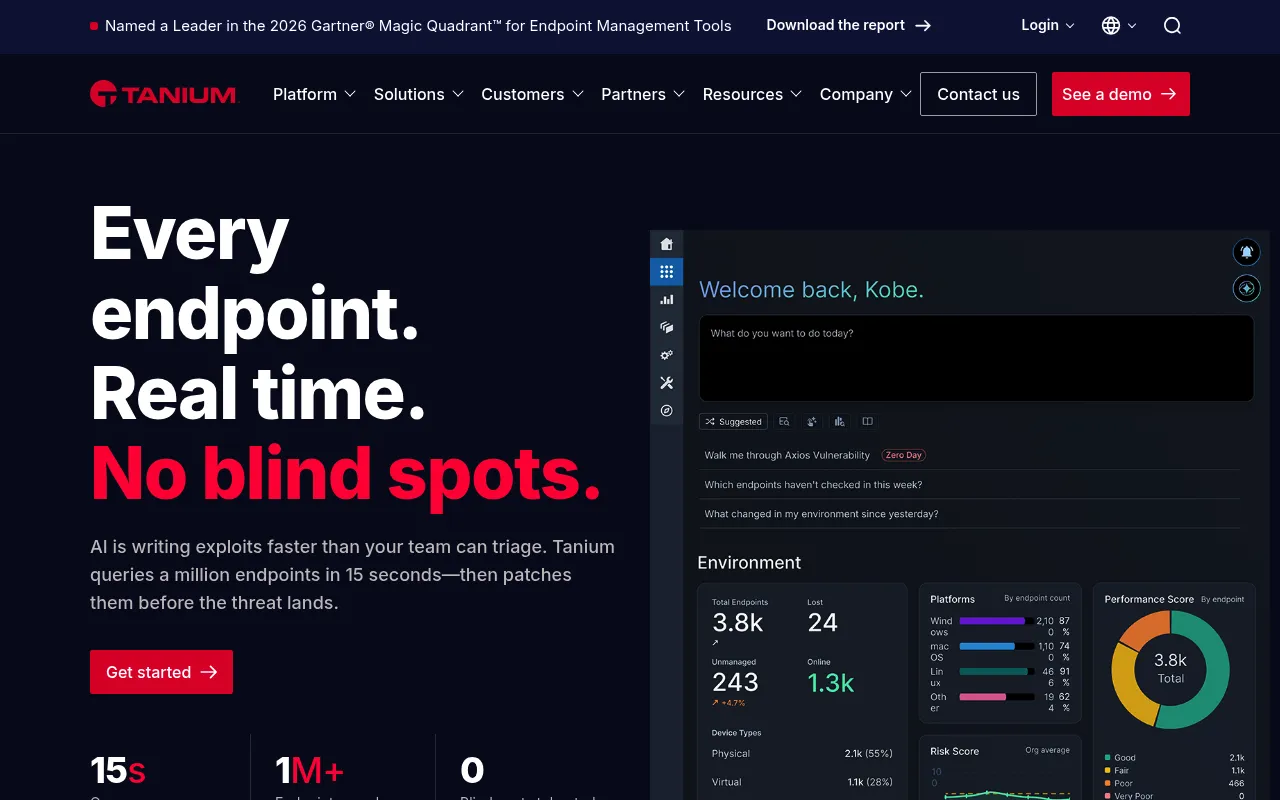
Task: Click the compass explore sidebar icon
Action: tap(667, 411)
